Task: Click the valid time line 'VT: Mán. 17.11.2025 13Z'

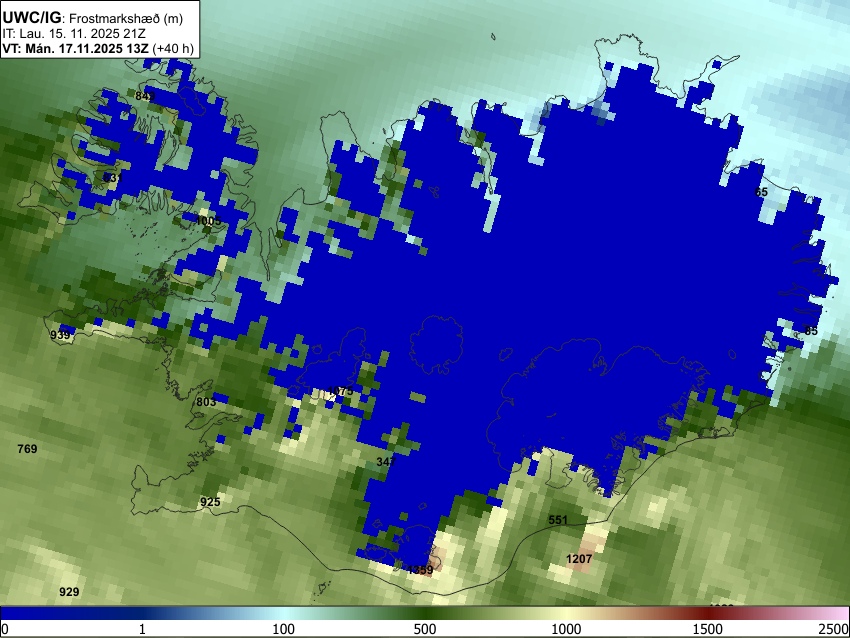Action: (75, 48)
